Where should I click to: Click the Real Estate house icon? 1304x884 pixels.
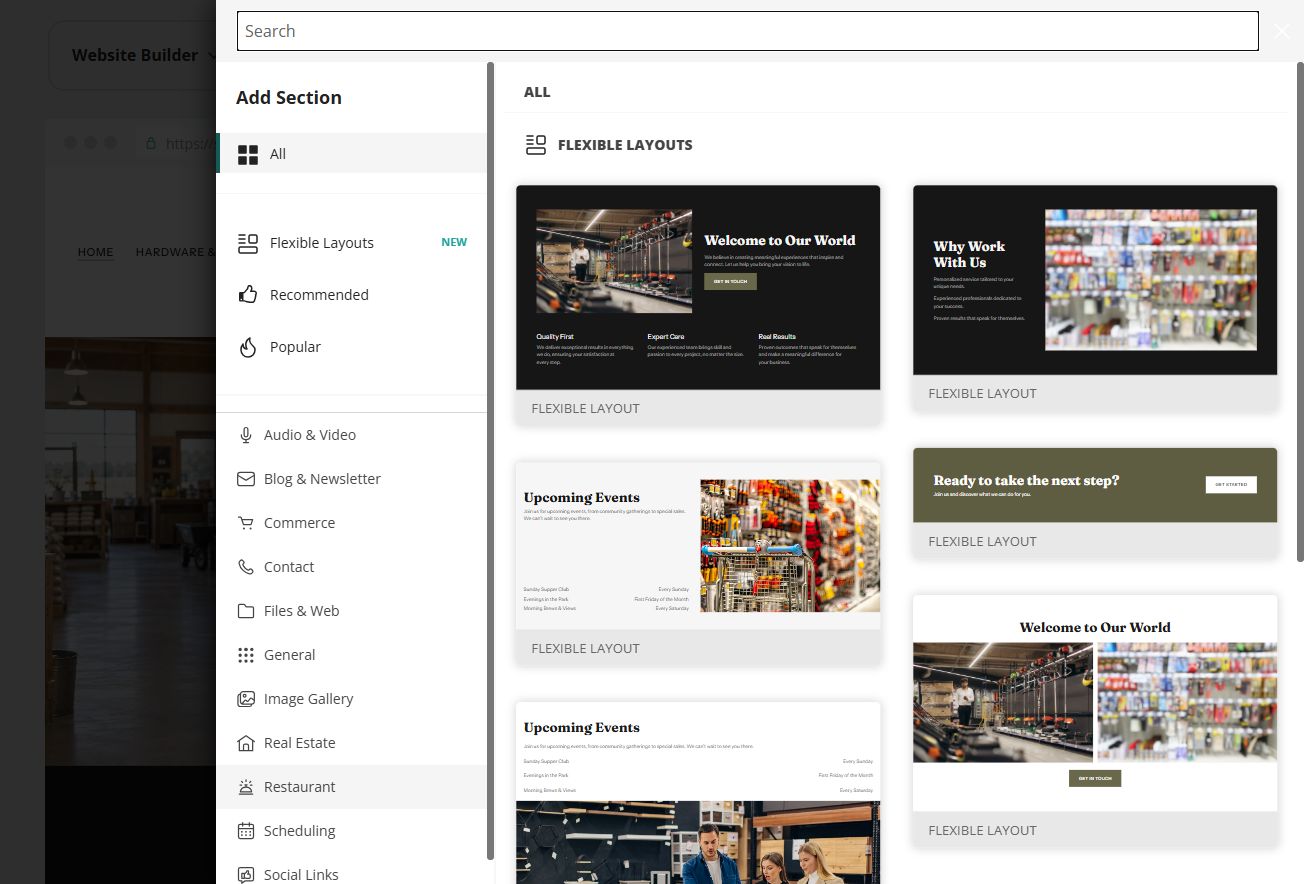tap(246, 743)
